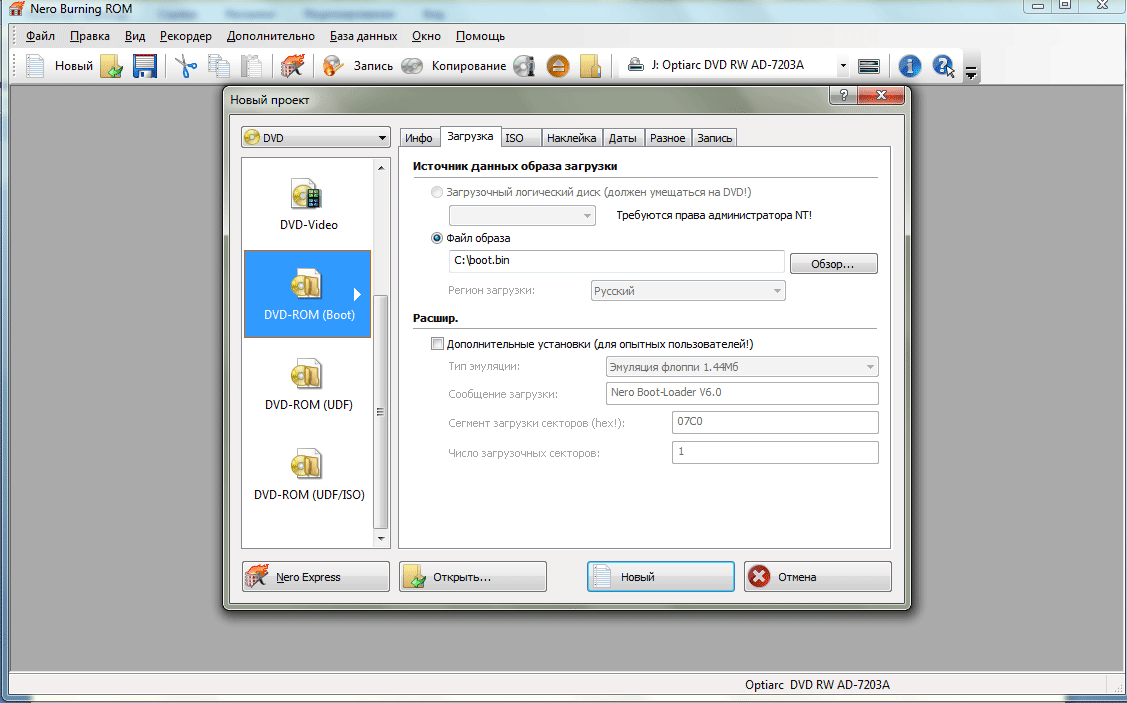Click the Запись toolbar label
This screenshot has width=1127, height=703.
point(373,66)
